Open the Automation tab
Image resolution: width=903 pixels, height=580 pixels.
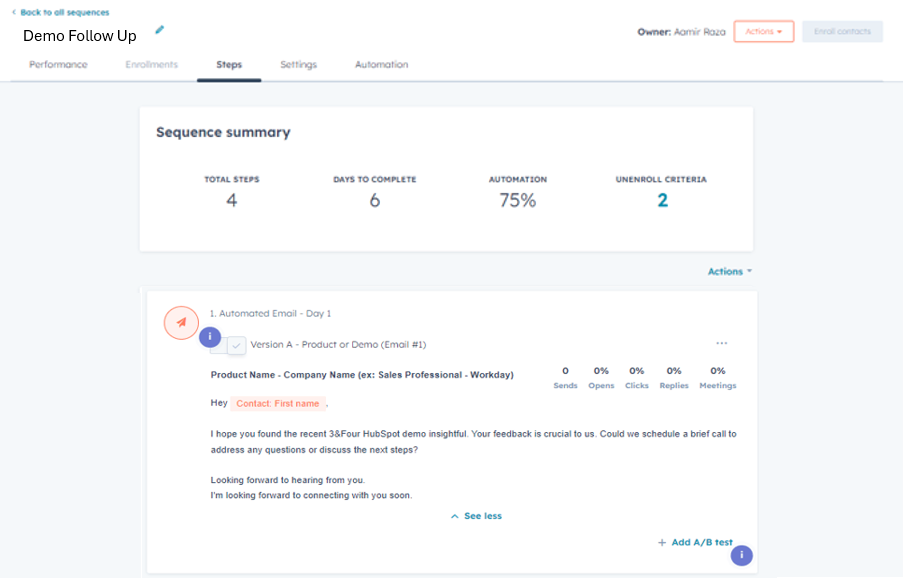click(381, 65)
